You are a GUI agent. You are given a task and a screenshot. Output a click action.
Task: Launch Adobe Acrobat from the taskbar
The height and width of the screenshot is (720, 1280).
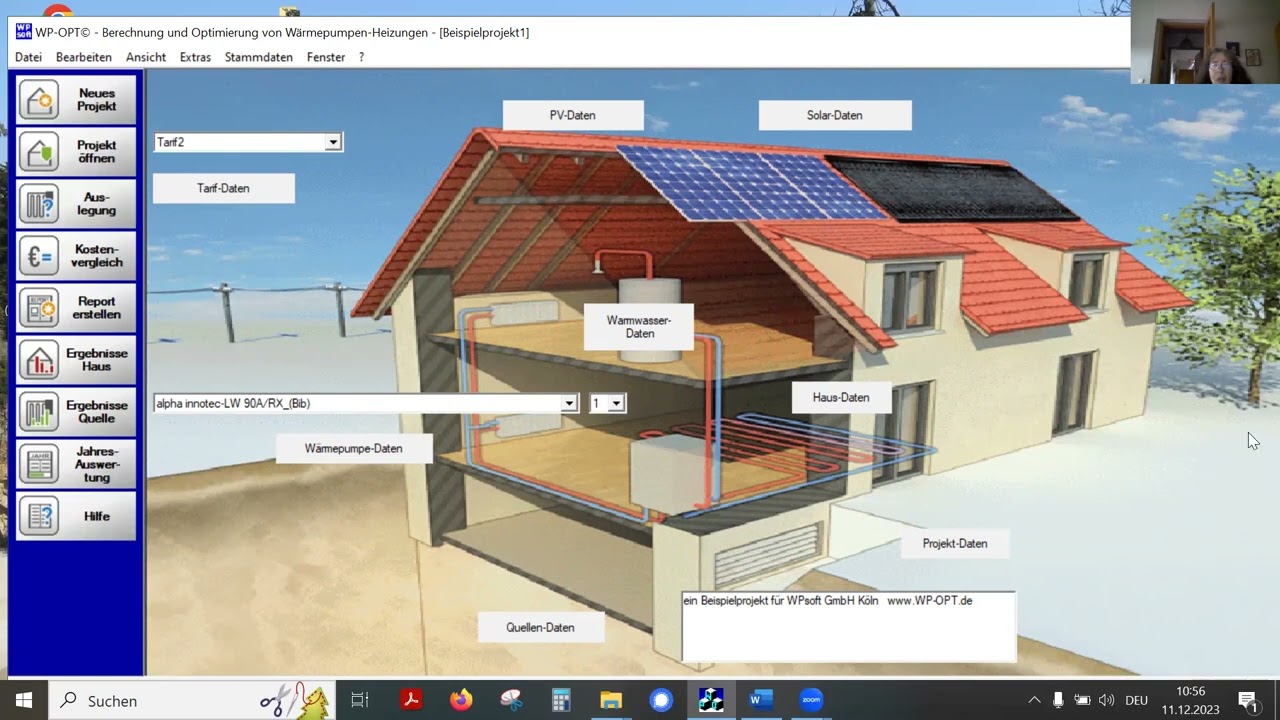tap(411, 700)
